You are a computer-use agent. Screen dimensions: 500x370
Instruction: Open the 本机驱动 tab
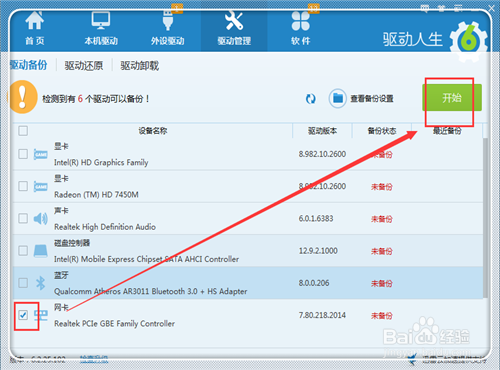(x=101, y=29)
